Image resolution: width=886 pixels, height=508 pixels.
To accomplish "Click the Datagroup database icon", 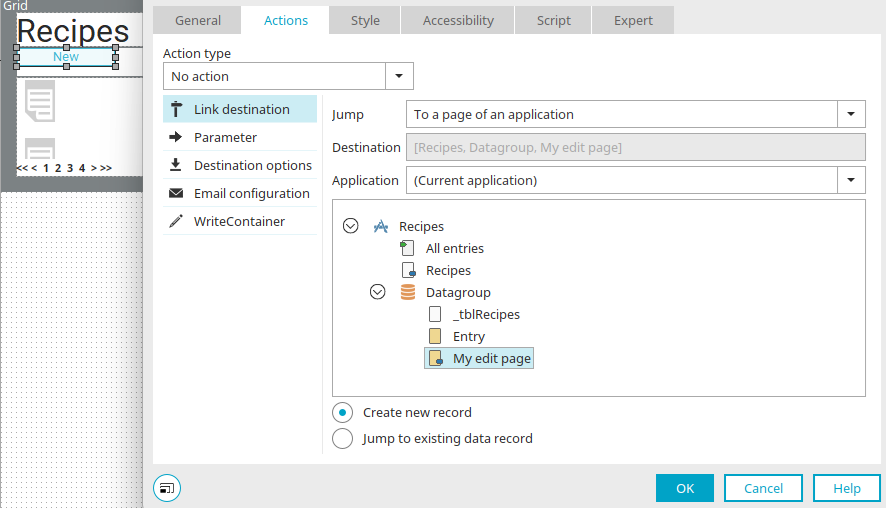I will [x=407, y=292].
